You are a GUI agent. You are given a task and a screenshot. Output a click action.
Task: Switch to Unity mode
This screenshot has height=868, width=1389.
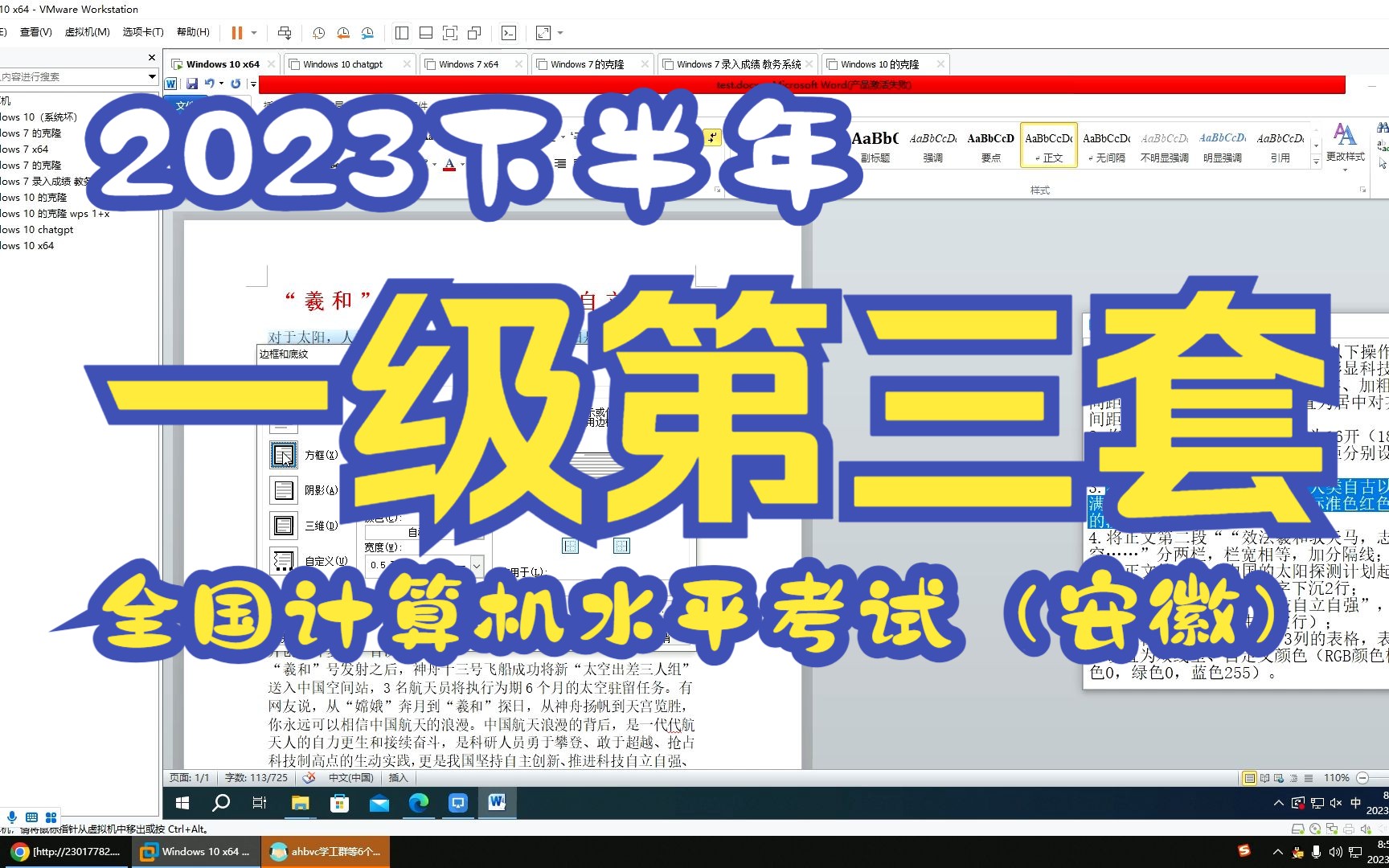pos(474,33)
